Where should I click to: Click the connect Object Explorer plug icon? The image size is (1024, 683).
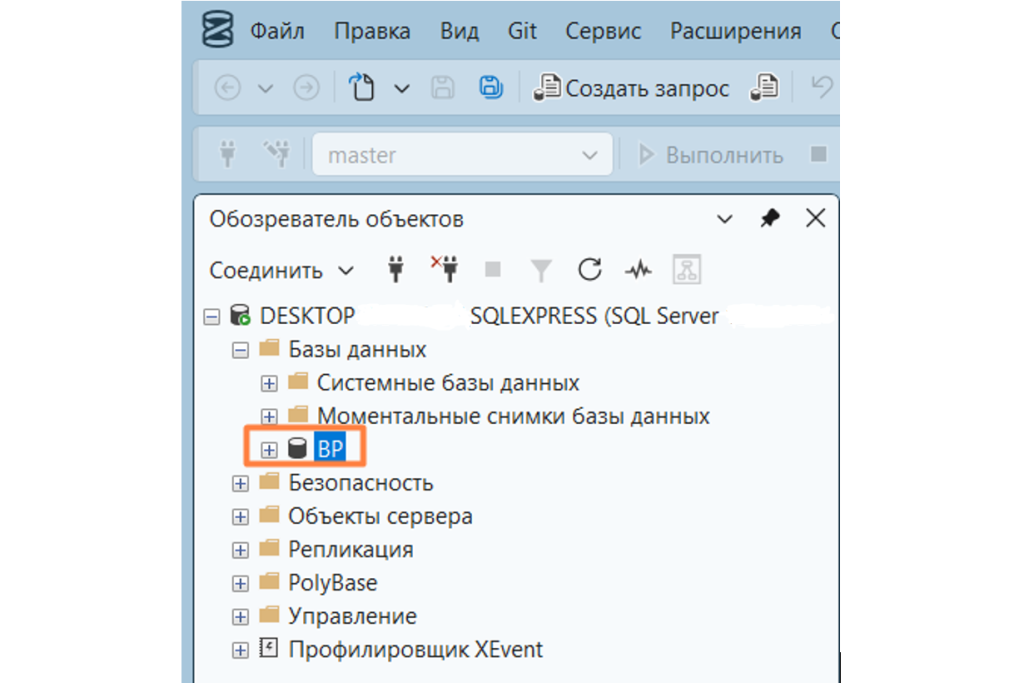(x=396, y=269)
